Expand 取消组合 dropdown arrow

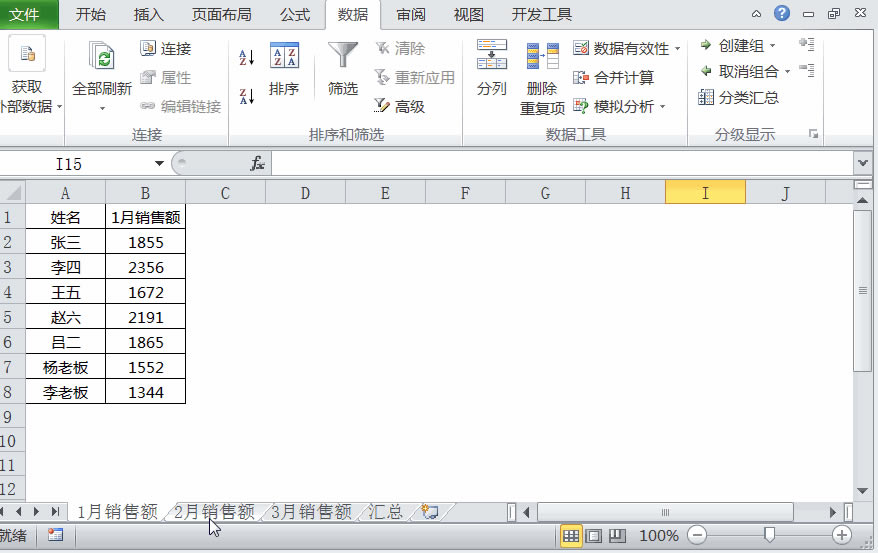tap(787, 72)
